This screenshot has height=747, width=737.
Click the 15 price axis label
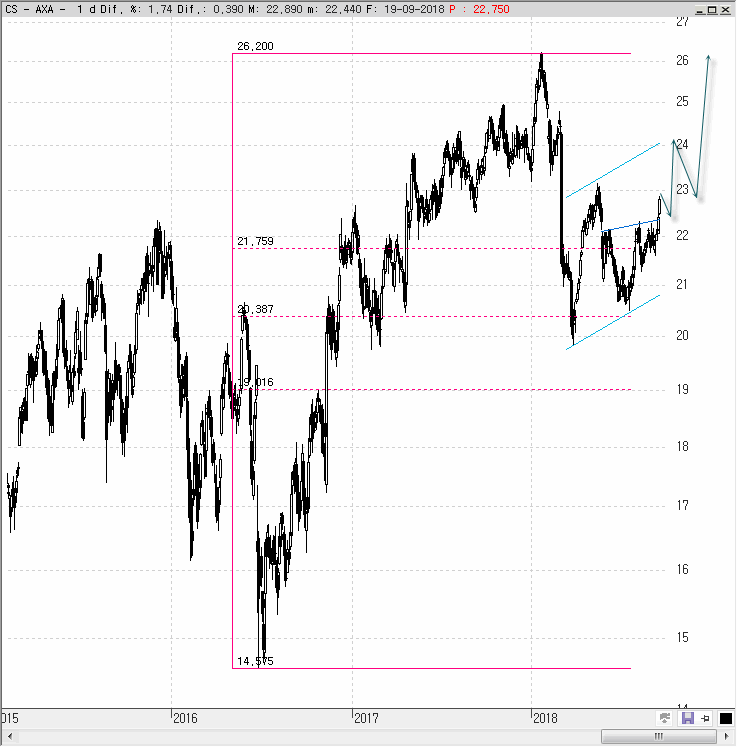coord(682,637)
